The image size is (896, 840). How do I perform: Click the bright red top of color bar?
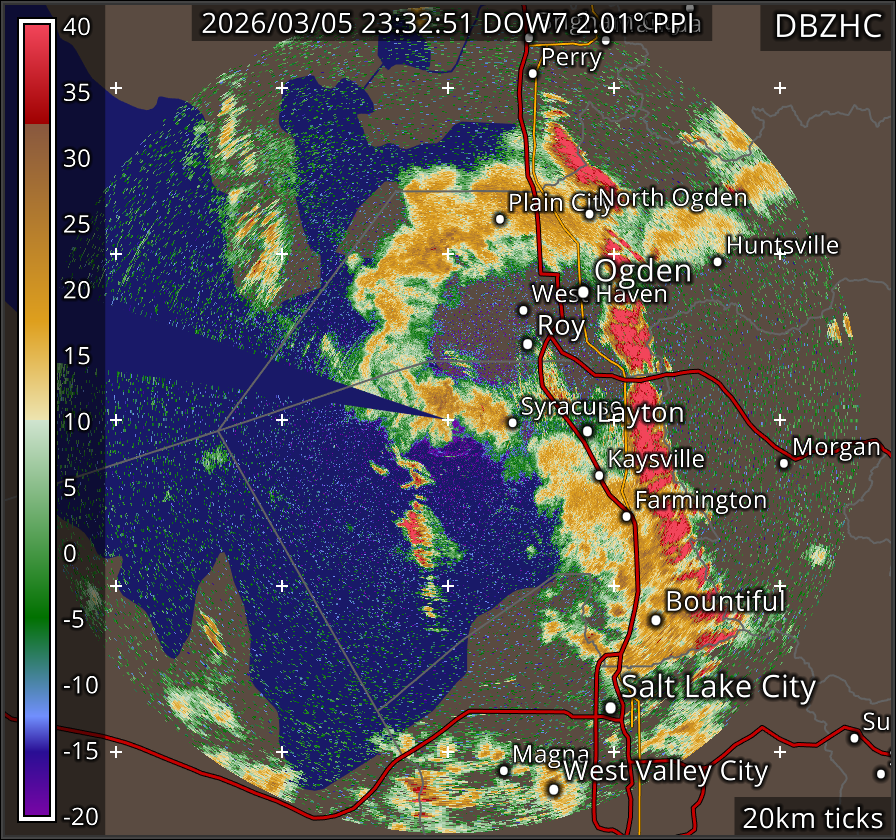(x=37, y=60)
